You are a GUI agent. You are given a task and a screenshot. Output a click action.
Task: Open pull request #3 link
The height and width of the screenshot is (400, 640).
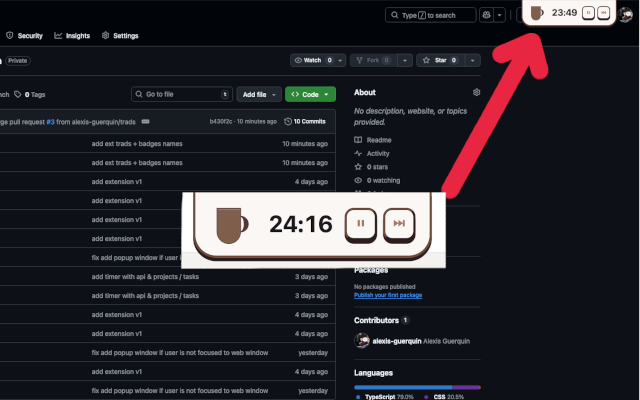point(50,122)
